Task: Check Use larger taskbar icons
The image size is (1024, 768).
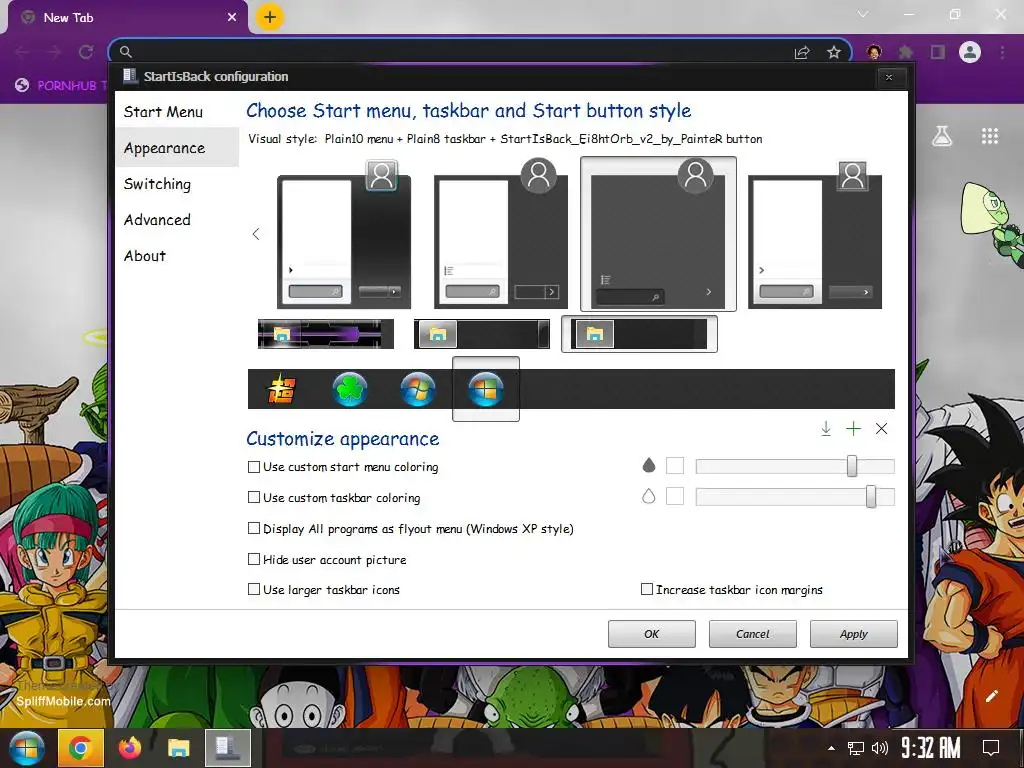Action: [x=254, y=589]
